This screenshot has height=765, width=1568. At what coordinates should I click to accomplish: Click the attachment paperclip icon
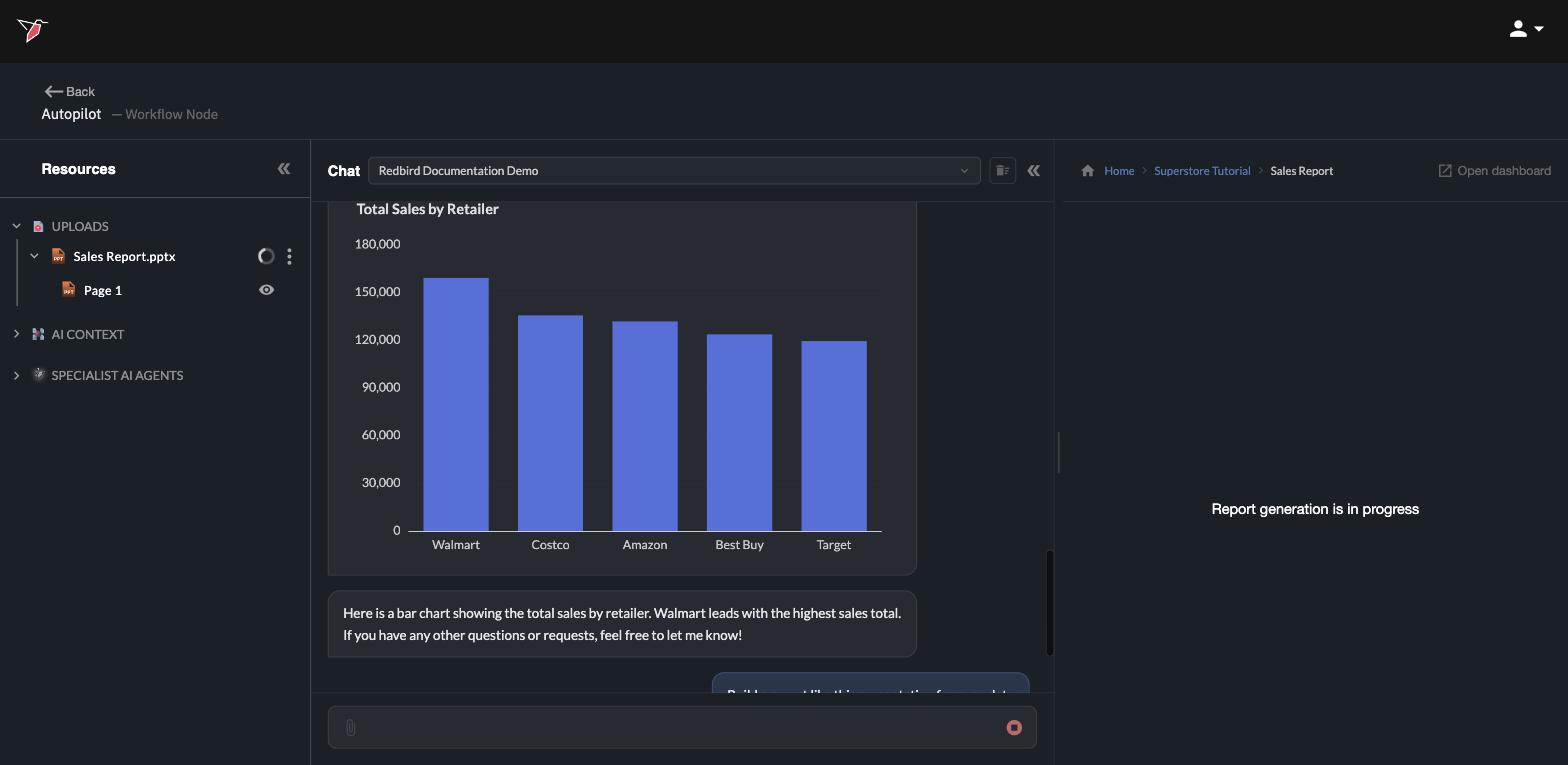[351, 728]
